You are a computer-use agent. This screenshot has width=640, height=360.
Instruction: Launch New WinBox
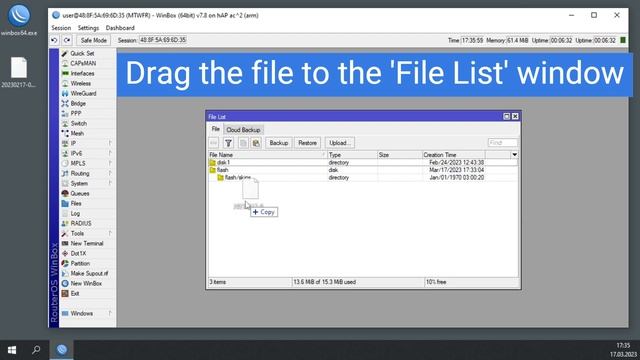(x=86, y=283)
